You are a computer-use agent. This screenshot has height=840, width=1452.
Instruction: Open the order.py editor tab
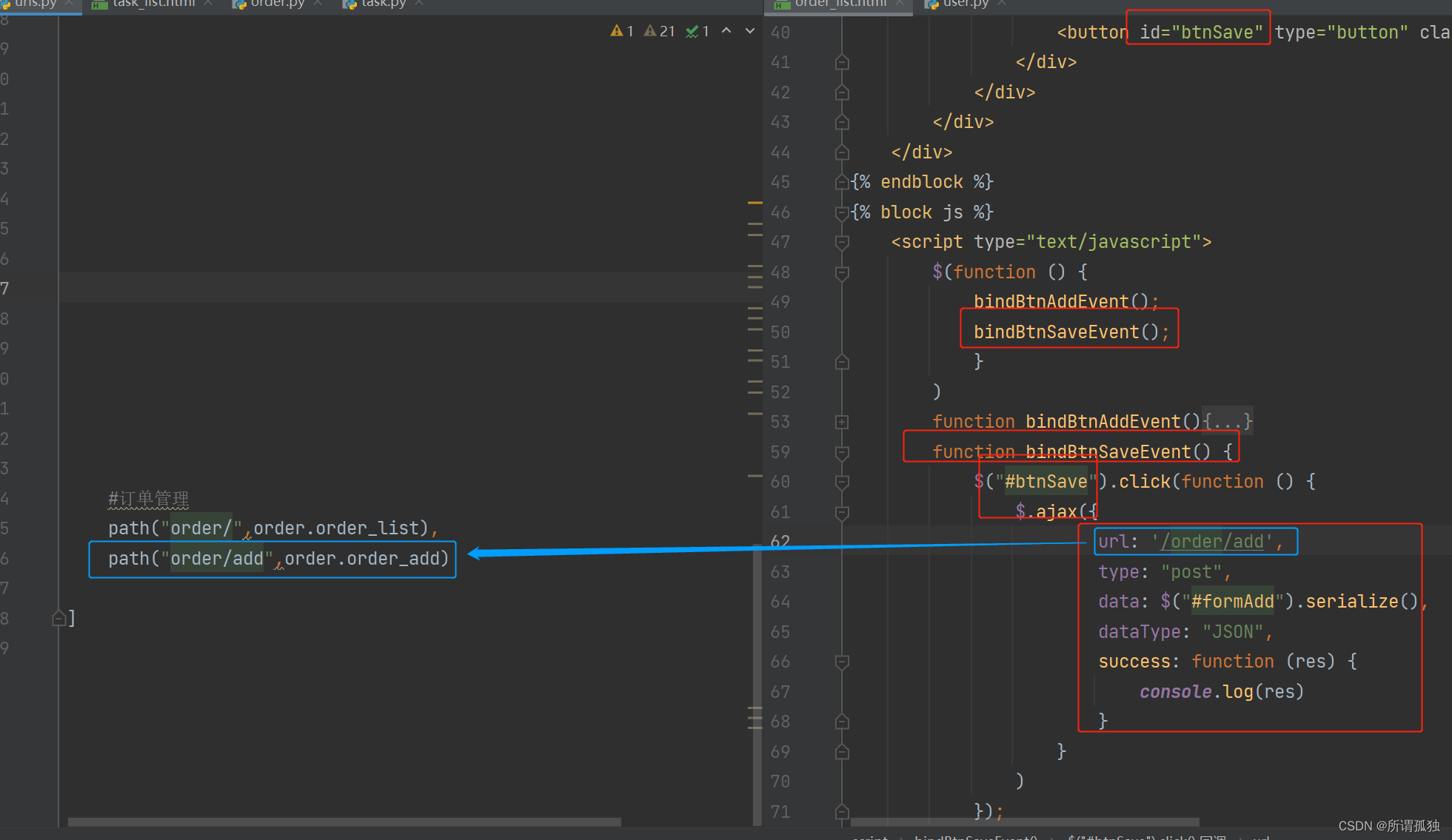[x=277, y=4]
